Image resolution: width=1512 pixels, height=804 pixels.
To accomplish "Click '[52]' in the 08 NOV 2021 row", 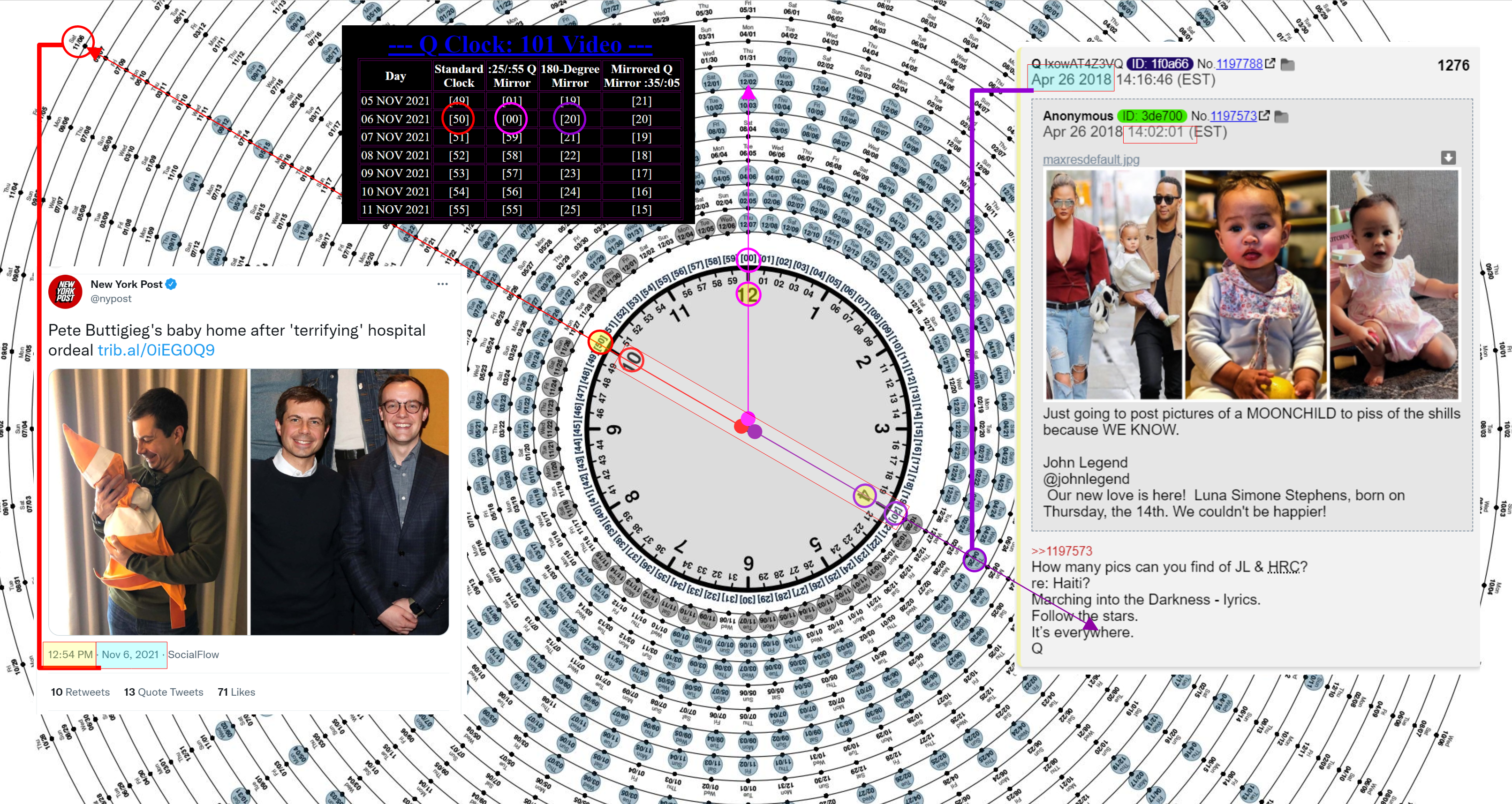I will [x=458, y=155].
